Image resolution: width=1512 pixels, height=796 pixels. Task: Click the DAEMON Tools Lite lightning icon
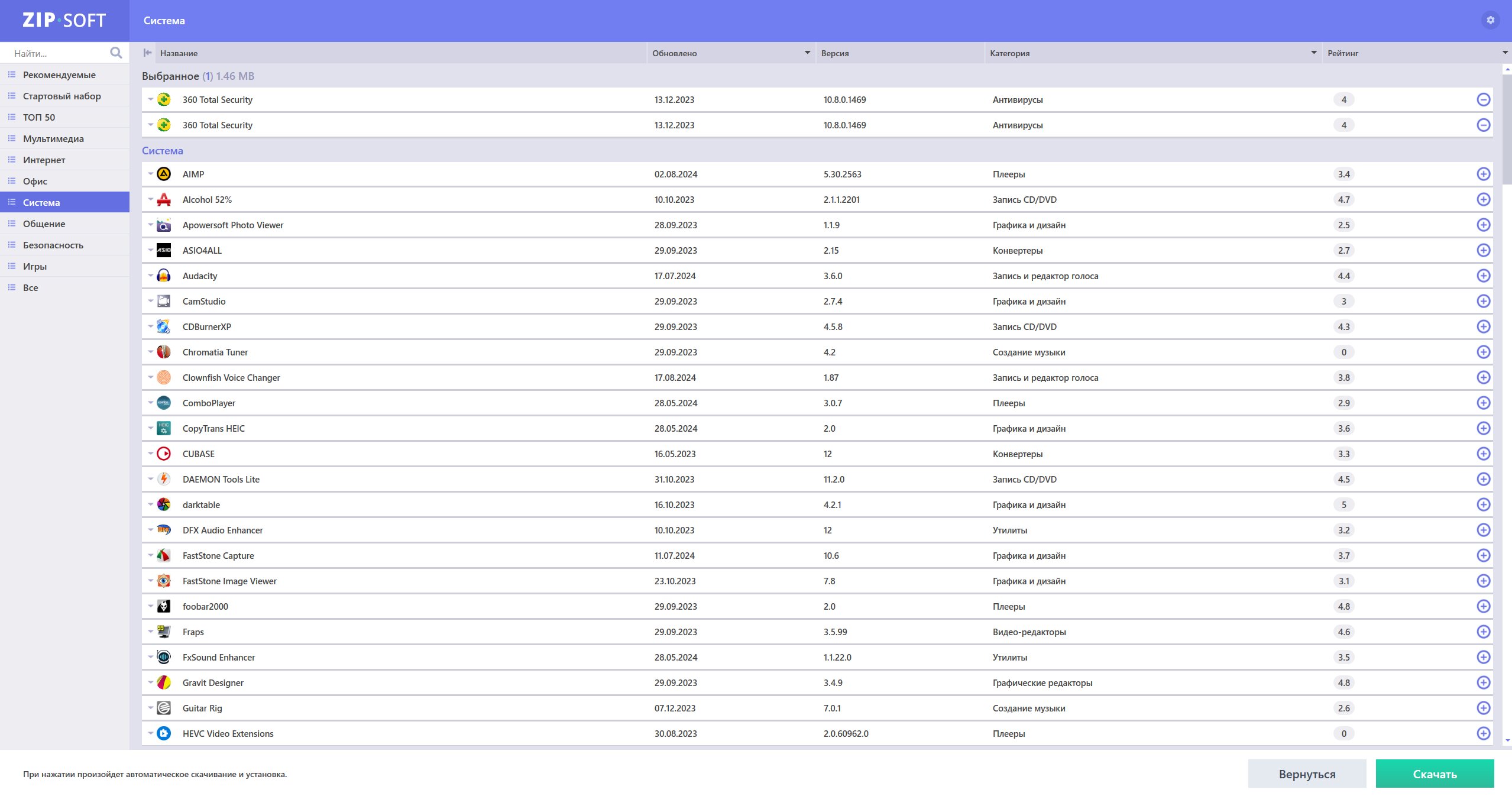click(164, 479)
